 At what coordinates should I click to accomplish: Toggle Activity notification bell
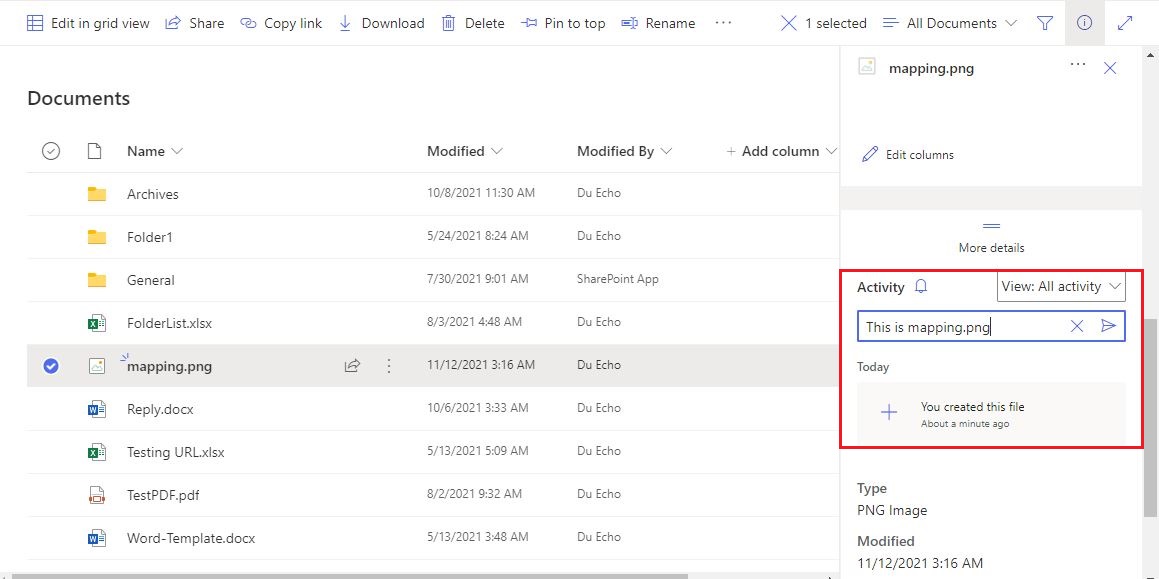pyautogui.click(x=921, y=286)
